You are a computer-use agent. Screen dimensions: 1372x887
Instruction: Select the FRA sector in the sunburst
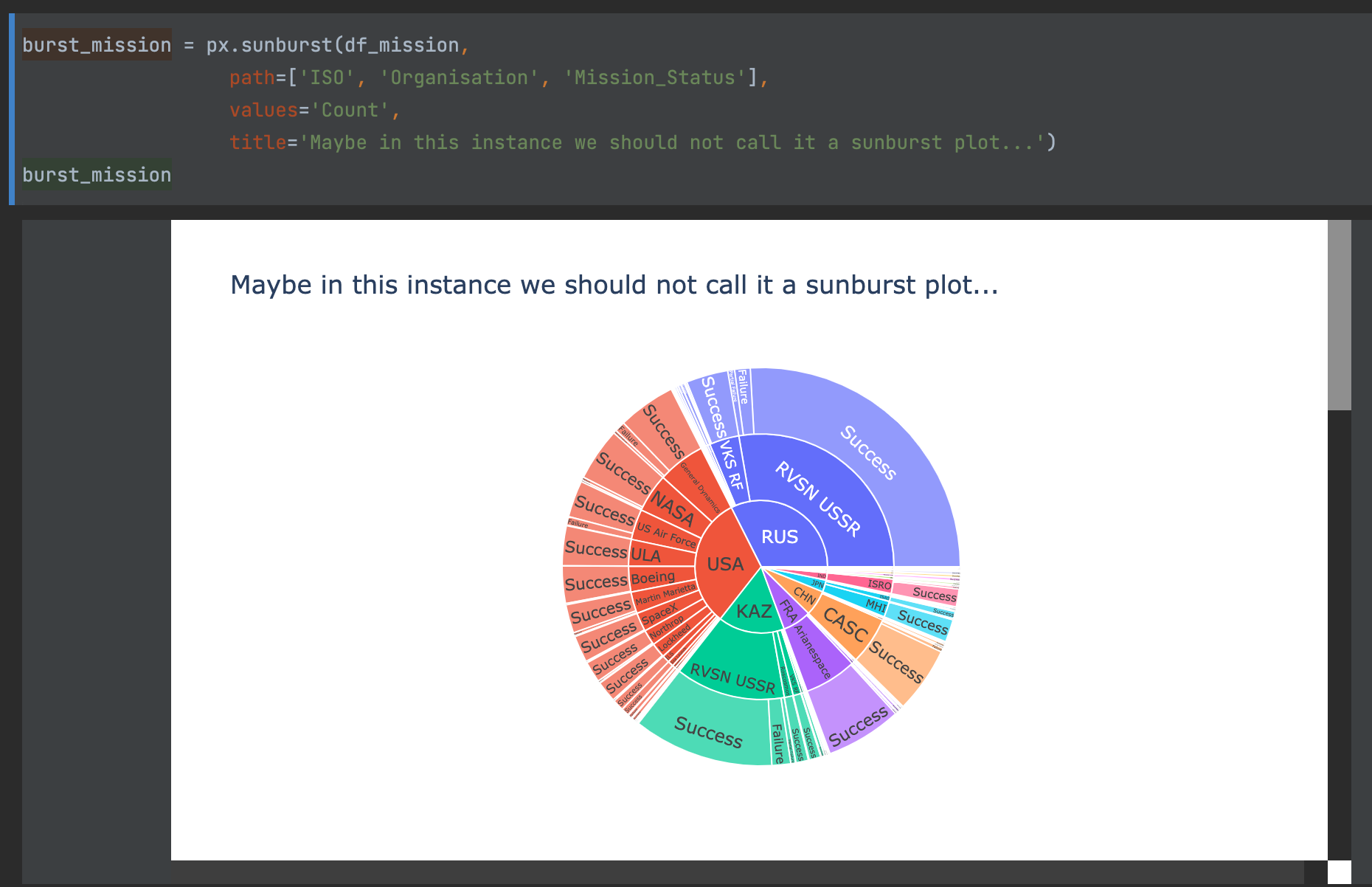click(788, 610)
